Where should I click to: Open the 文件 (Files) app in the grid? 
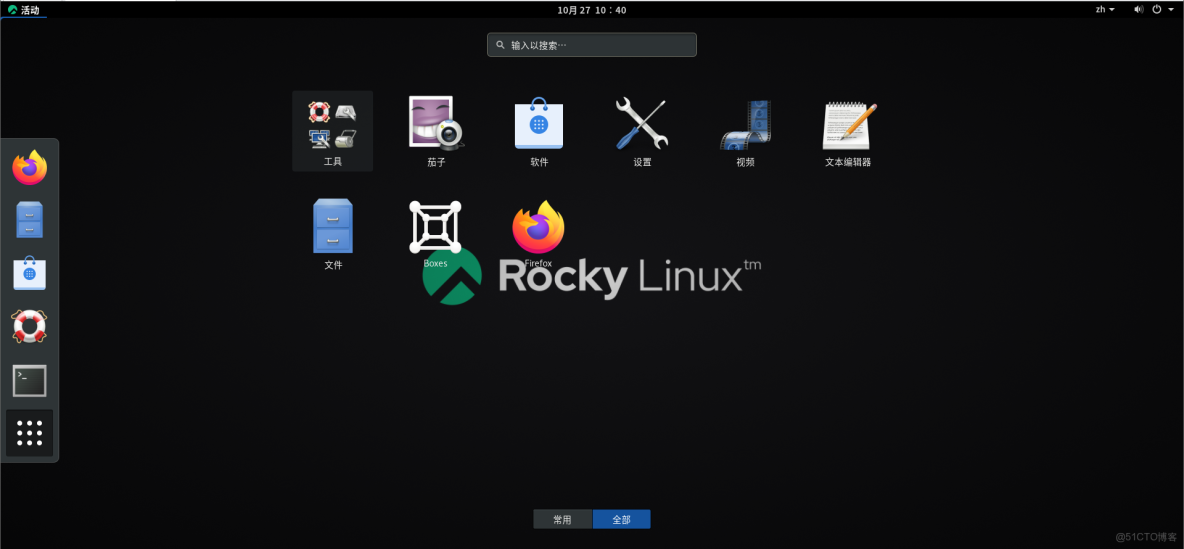click(x=332, y=233)
